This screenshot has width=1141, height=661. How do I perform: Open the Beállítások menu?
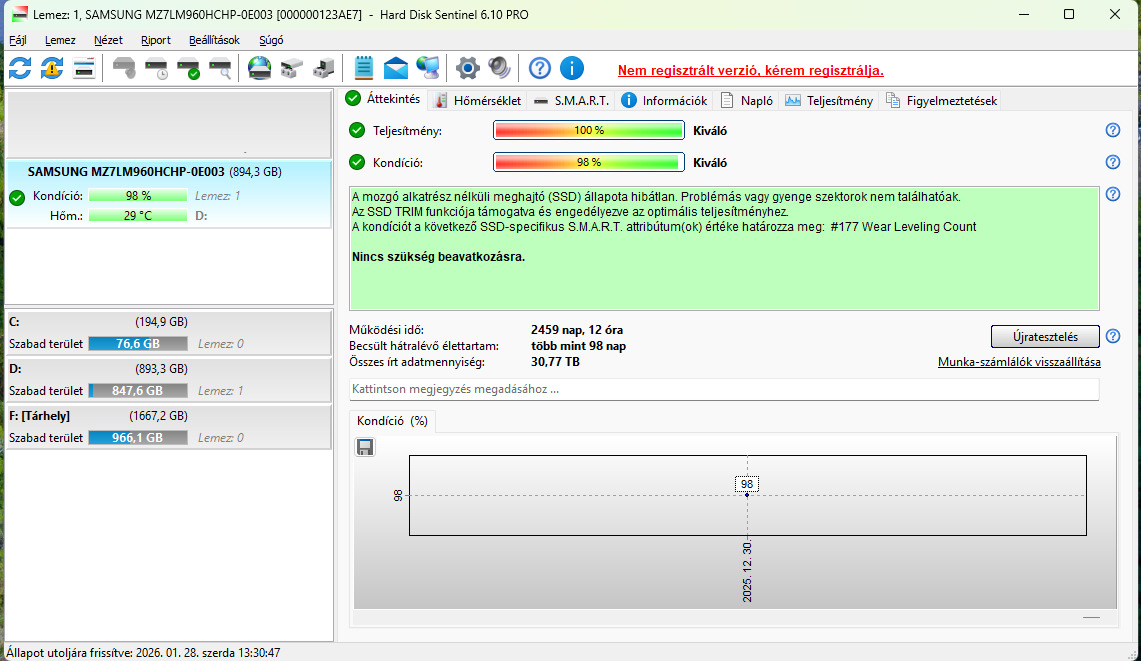[215, 40]
